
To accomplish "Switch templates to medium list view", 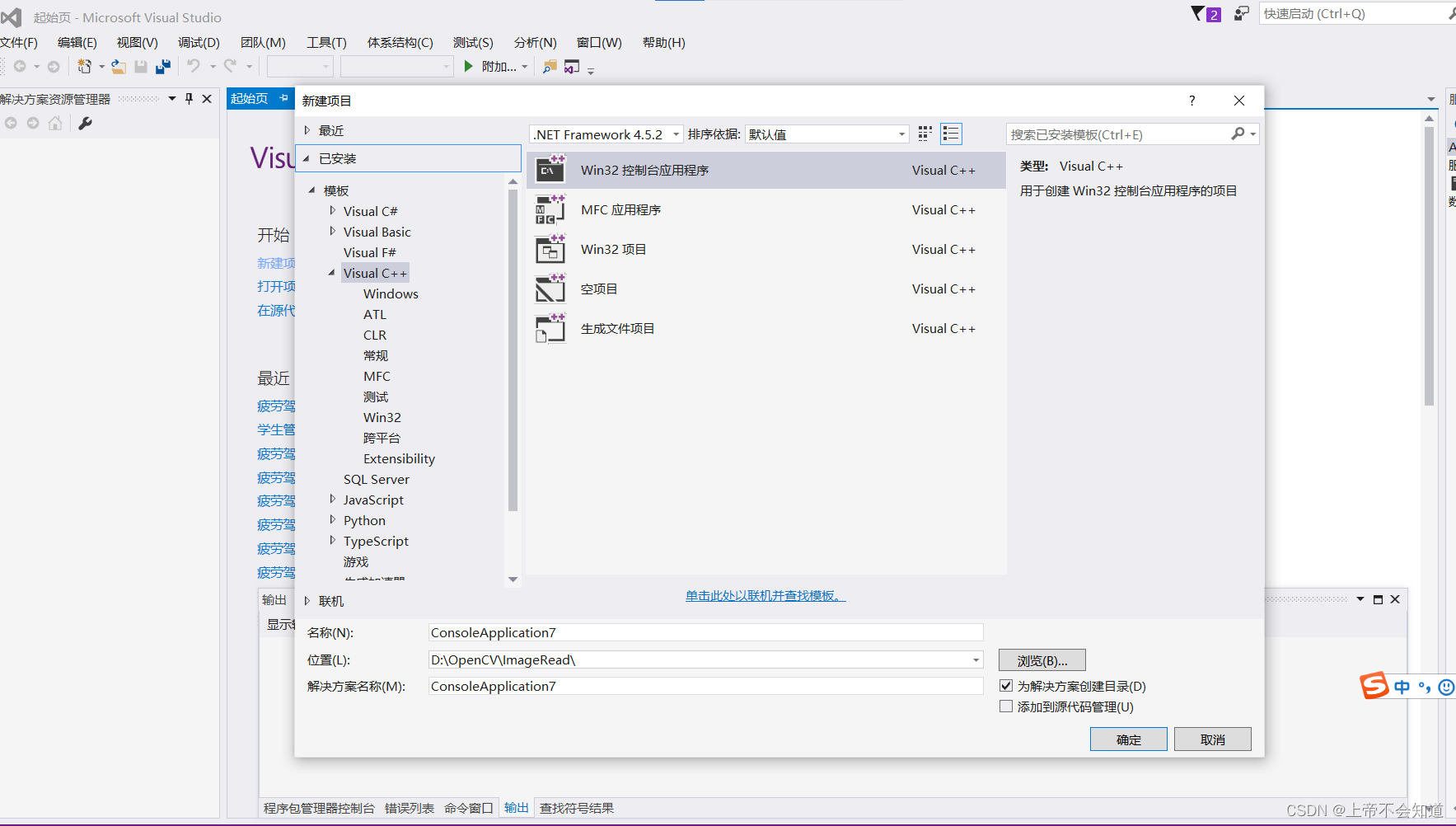I will (x=951, y=134).
